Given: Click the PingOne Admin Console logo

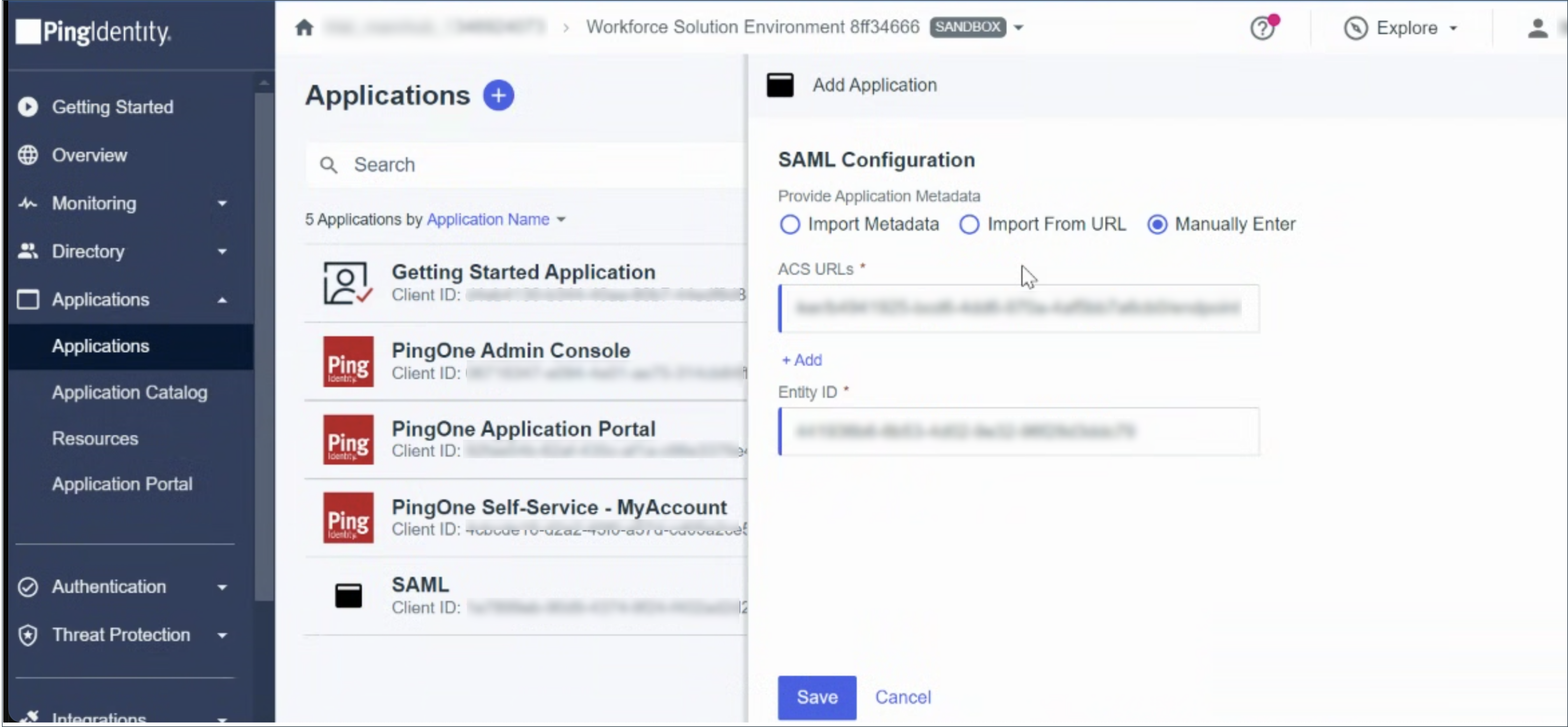Looking at the screenshot, I should [348, 361].
